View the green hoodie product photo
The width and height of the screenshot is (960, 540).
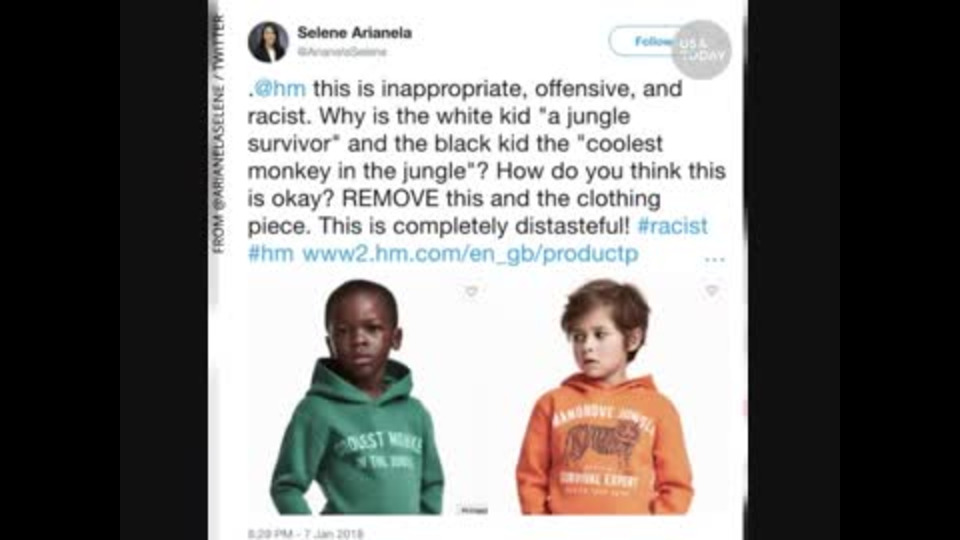(x=367, y=397)
